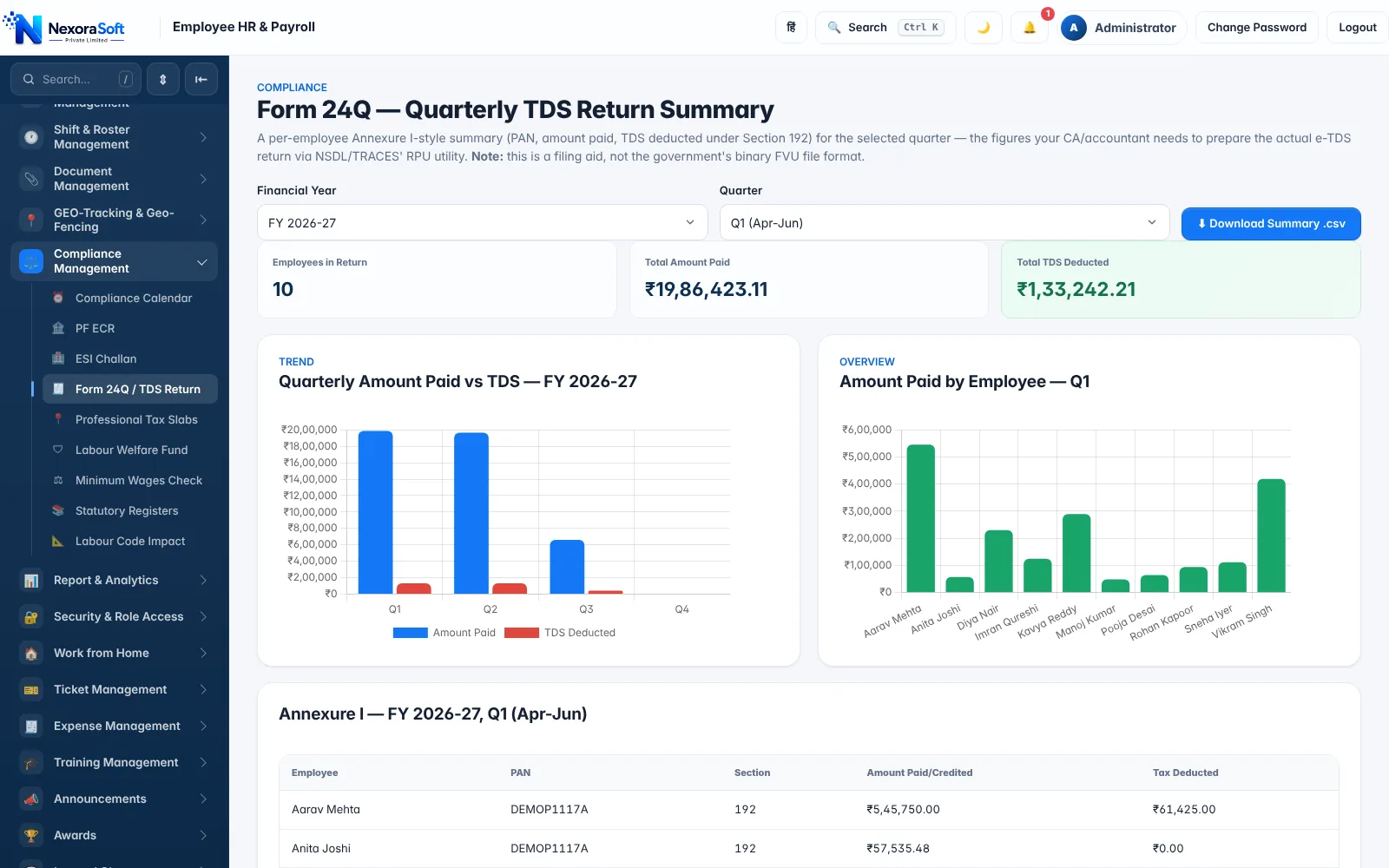The width and height of the screenshot is (1389, 868).
Task: Open the language translate icon in header
Action: [x=791, y=28]
